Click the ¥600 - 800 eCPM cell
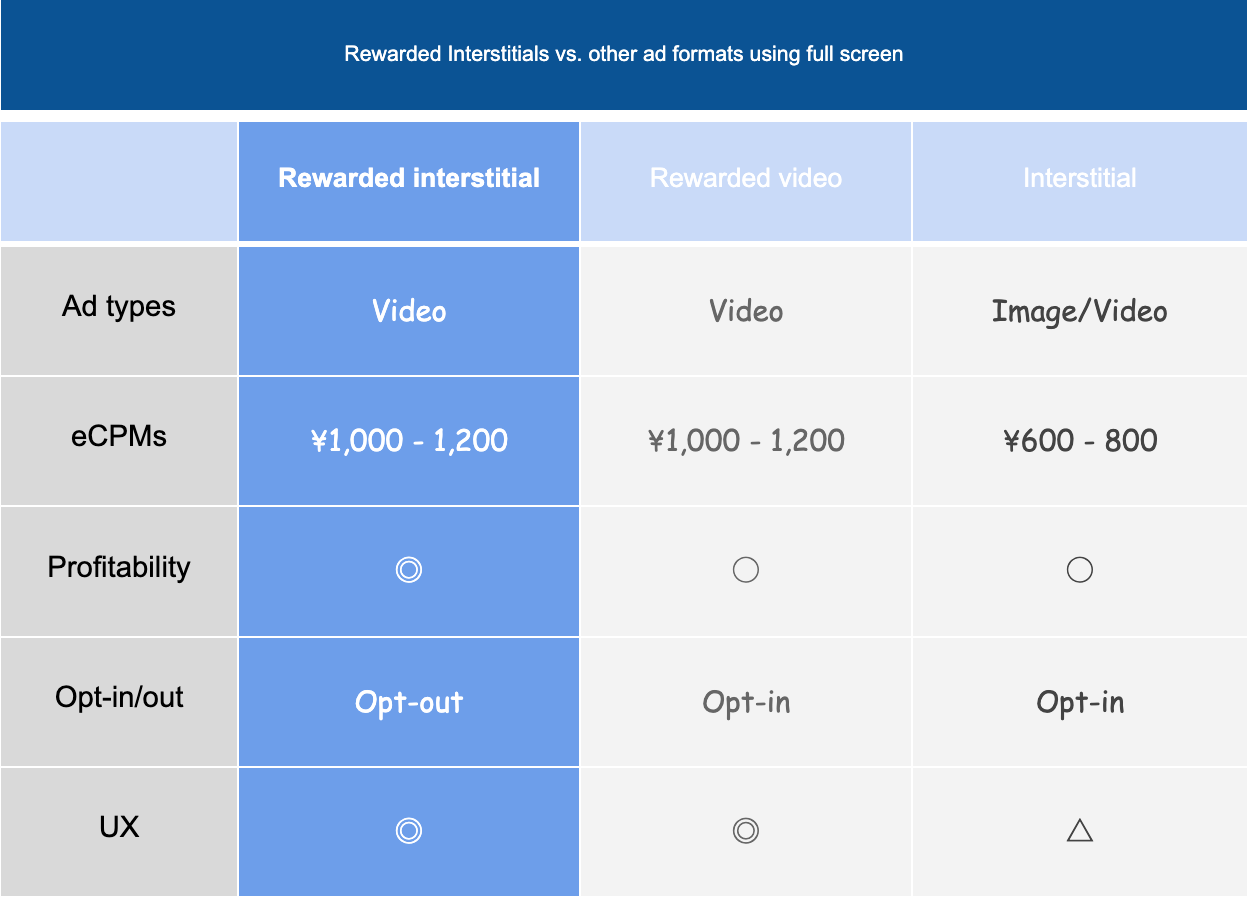 tap(1079, 440)
